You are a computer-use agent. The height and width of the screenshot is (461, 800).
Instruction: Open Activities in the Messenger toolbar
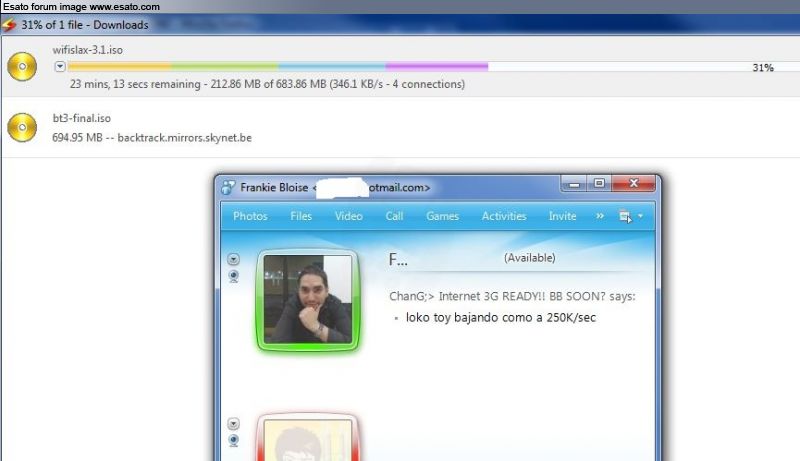(504, 216)
